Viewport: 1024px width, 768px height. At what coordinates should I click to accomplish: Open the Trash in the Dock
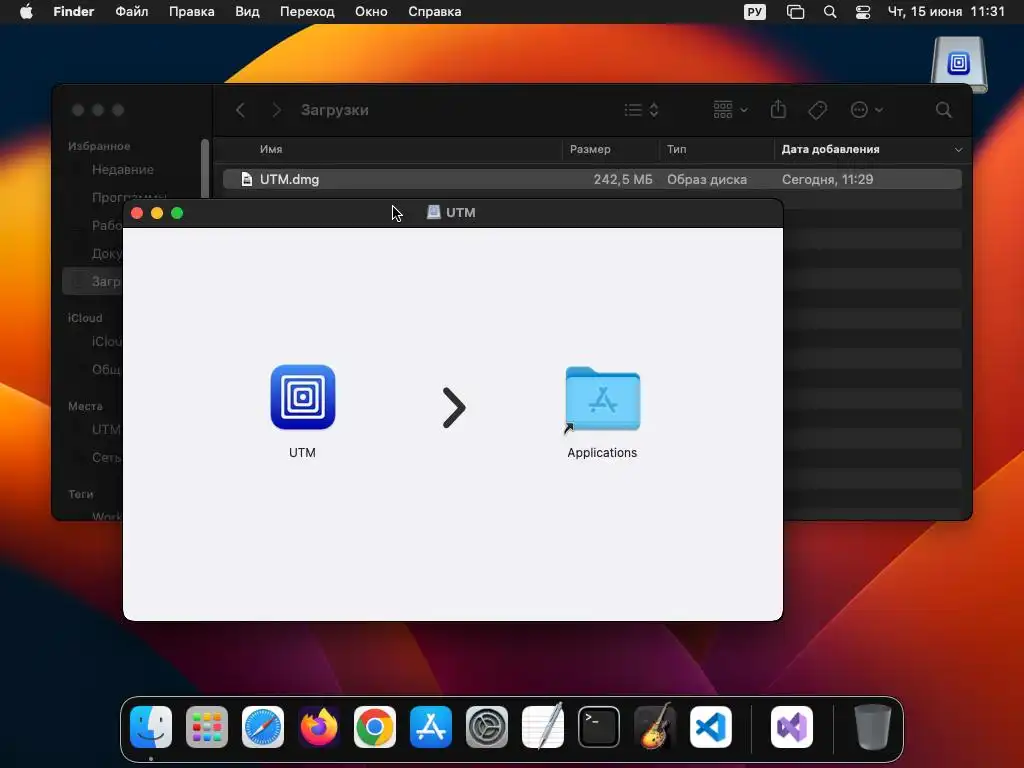[872, 727]
